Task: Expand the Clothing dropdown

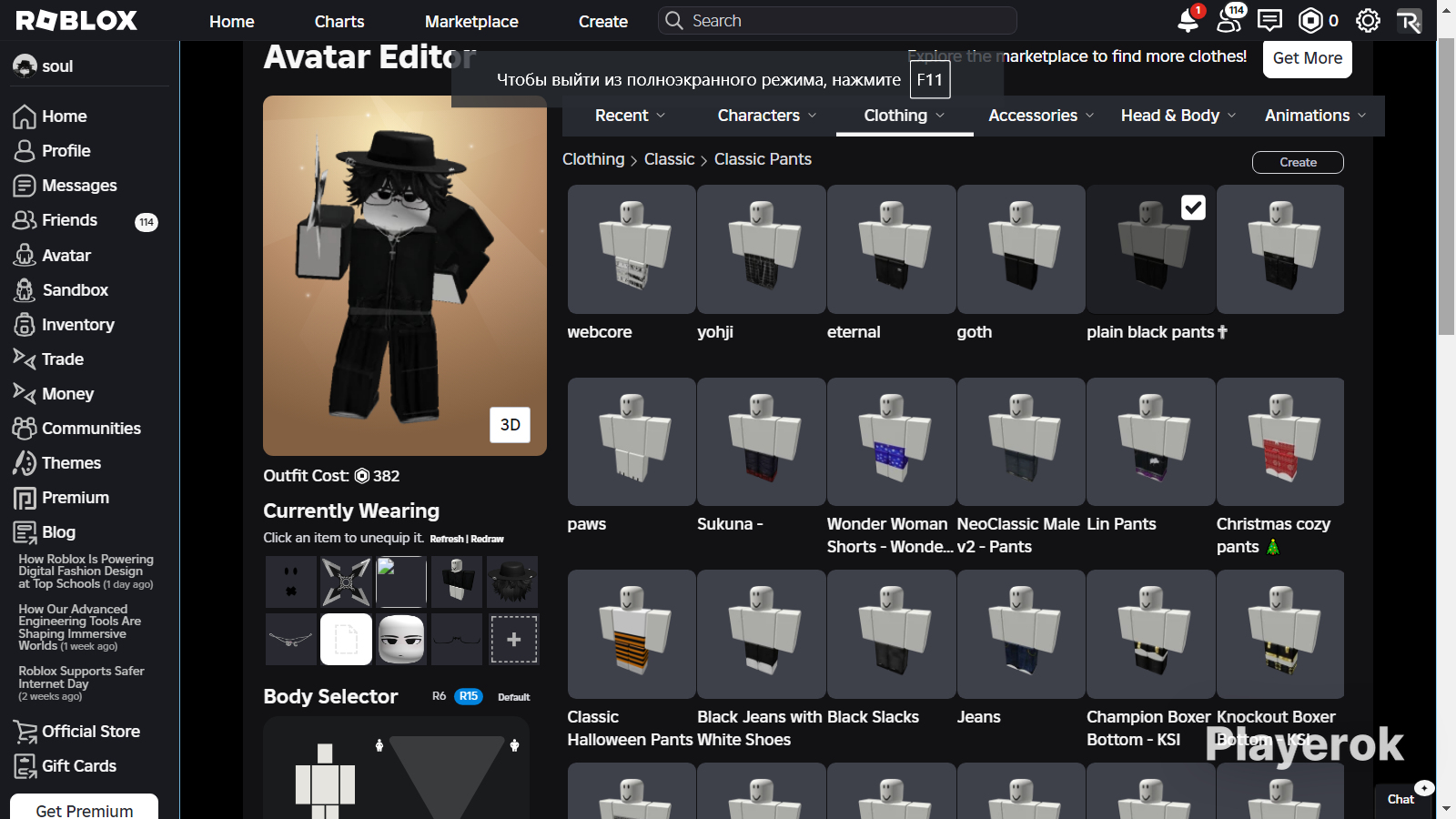Action: [x=905, y=116]
